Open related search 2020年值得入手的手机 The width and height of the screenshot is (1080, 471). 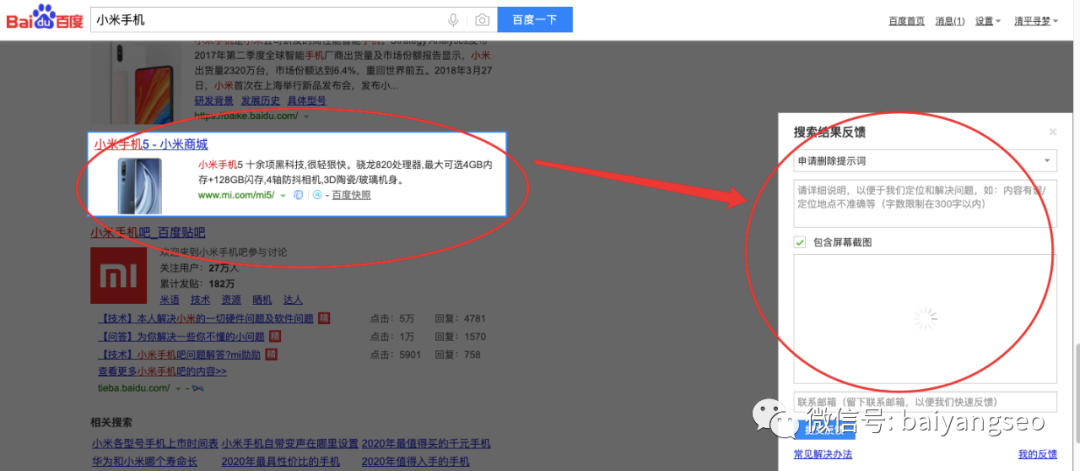(x=415, y=461)
